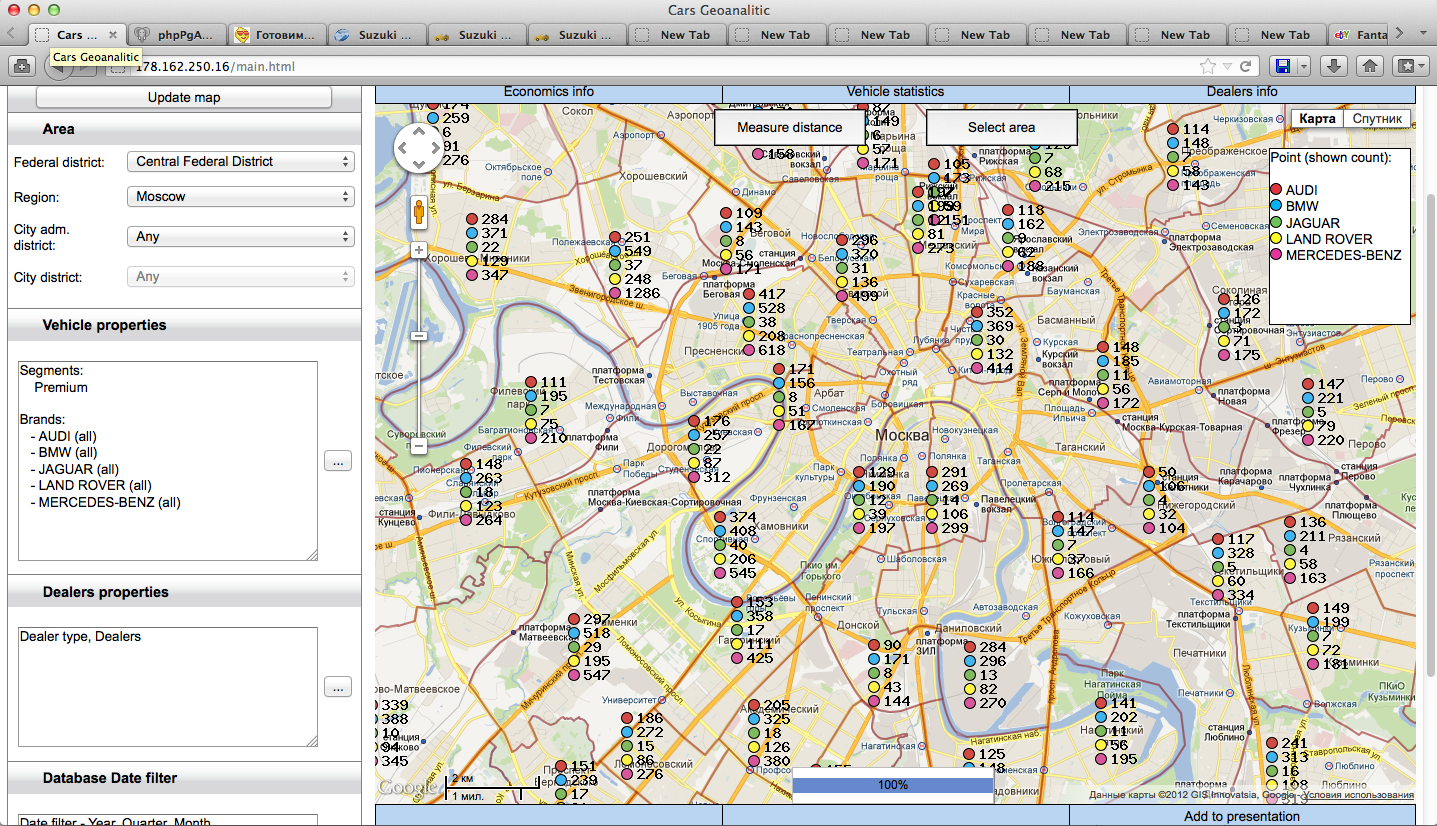
Task: Open the Federal district dropdown
Action: click(240, 161)
